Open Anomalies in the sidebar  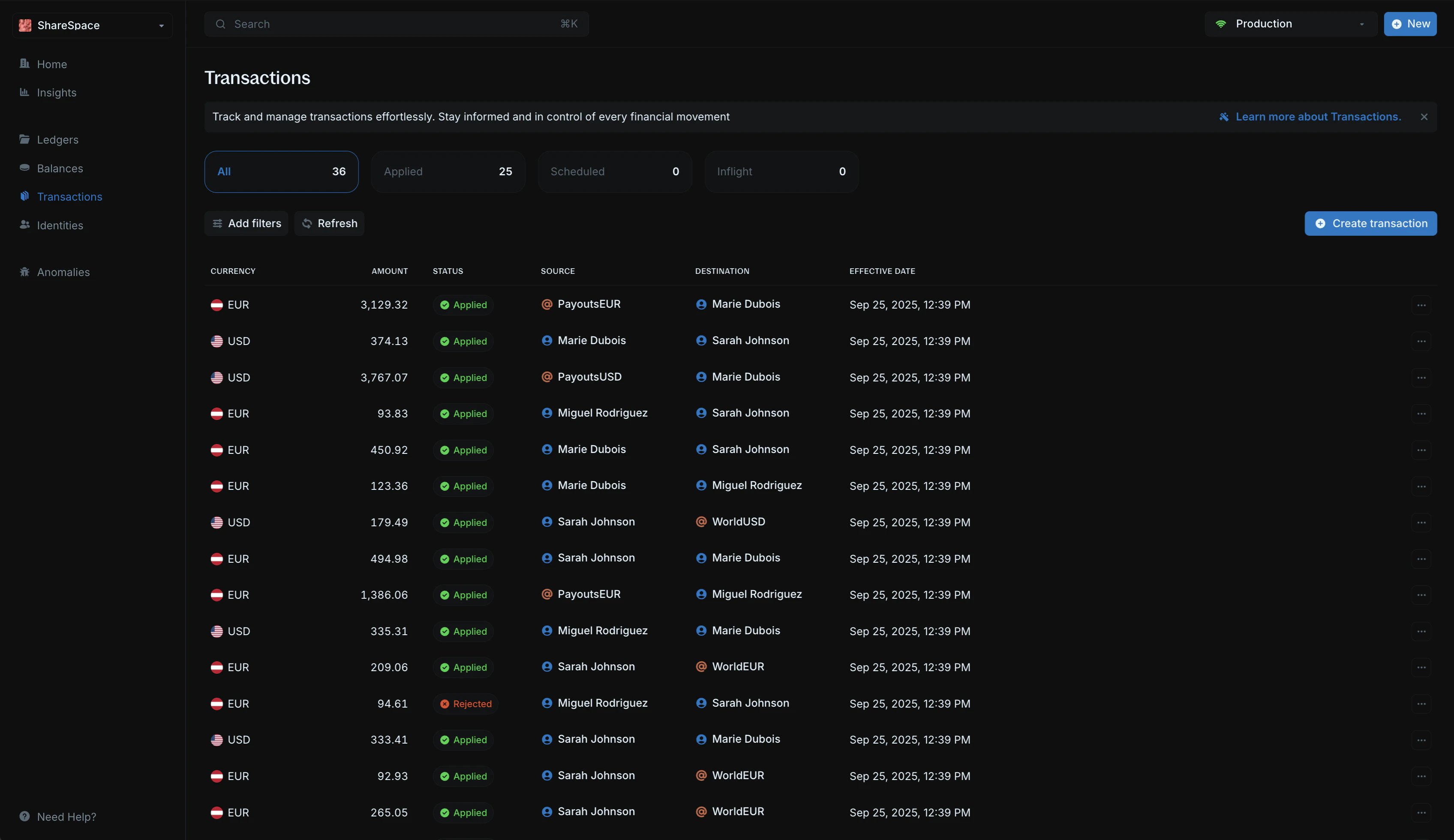tap(63, 272)
